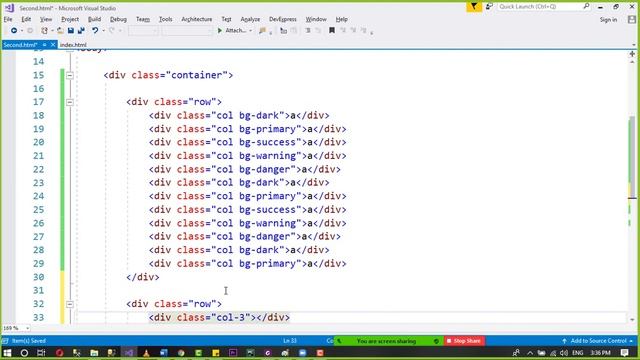The height and width of the screenshot is (360, 640).
Task: Click the volume speaker icon in system tray
Action: tap(564, 353)
